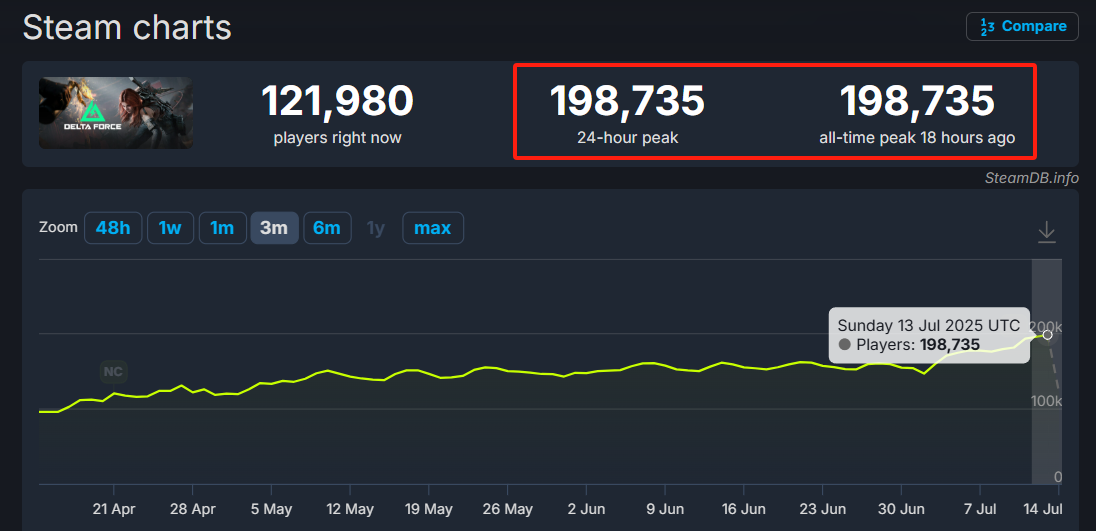This screenshot has width=1096, height=531.
Task: Zoom chart to 6m range
Action: (x=326, y=228)
